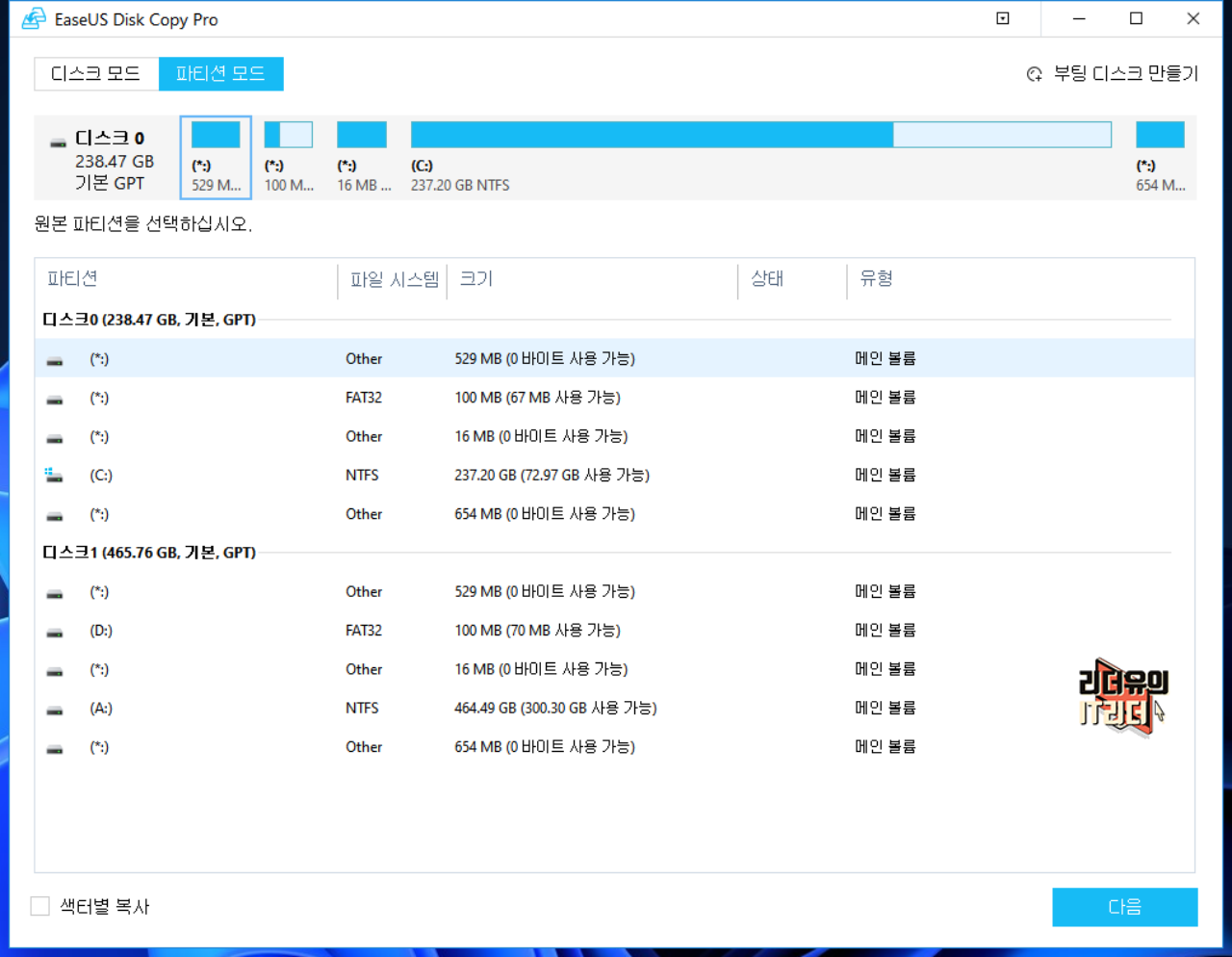Select the 100 M... partition block in disk map
The height and width of the screenshot is (957, 1232).
click(289, 157)
